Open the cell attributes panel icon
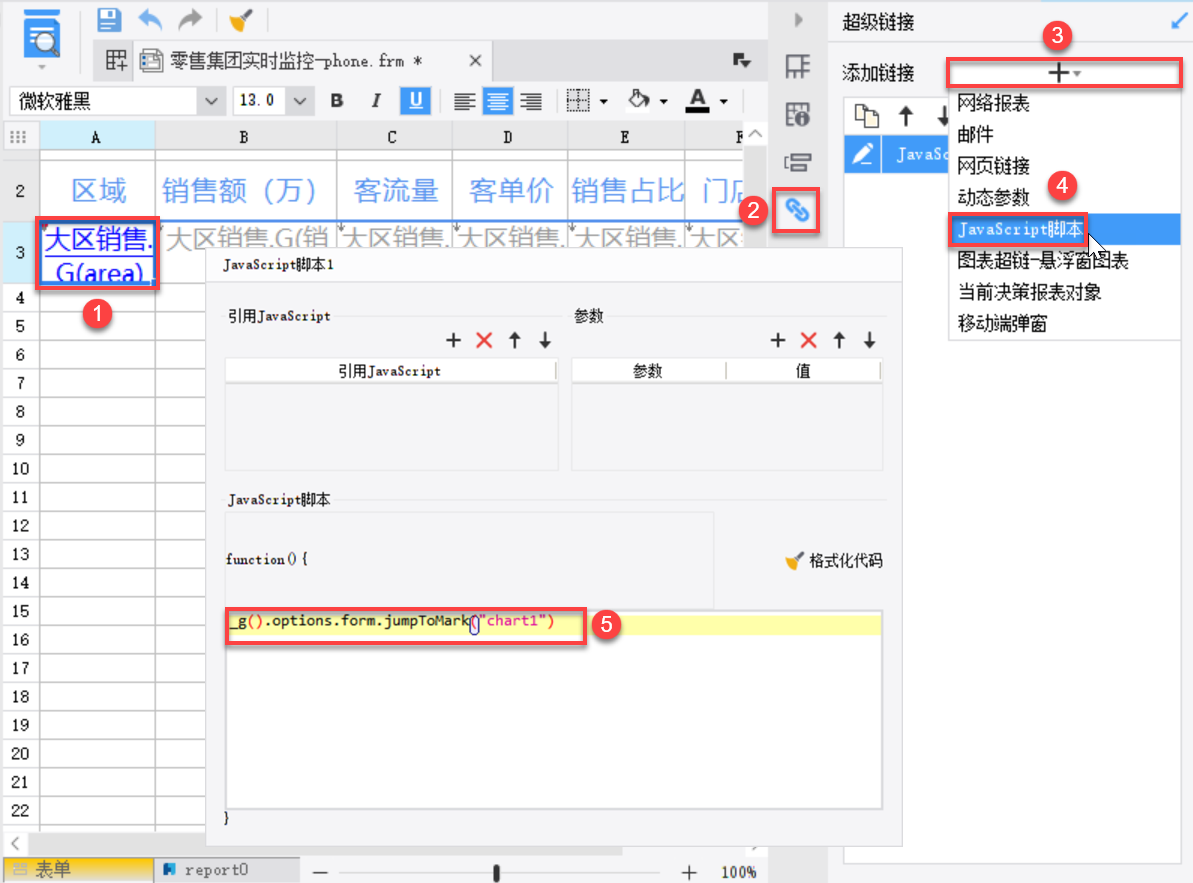 [x=797, y=114]
